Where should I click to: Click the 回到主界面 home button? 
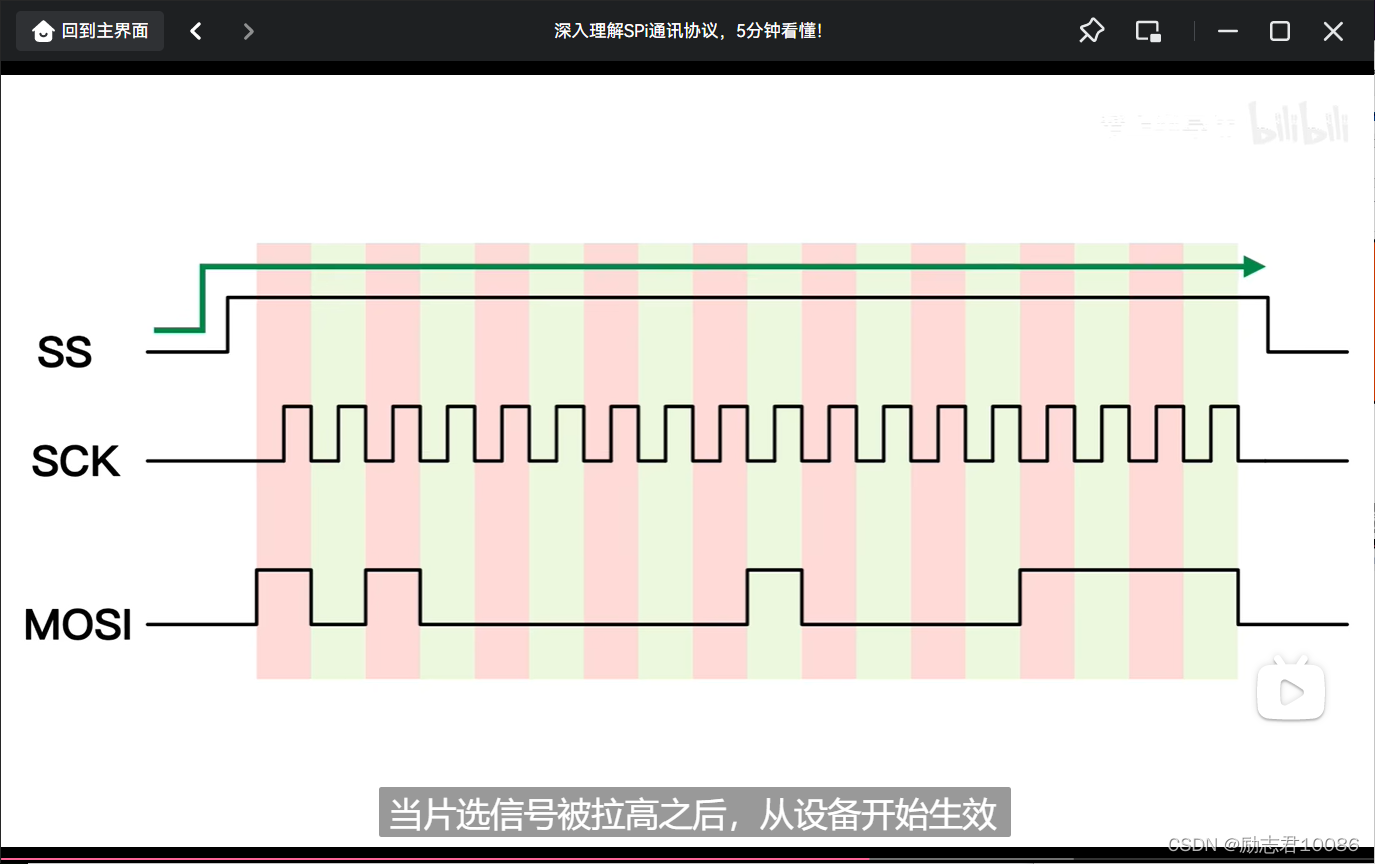90,31
